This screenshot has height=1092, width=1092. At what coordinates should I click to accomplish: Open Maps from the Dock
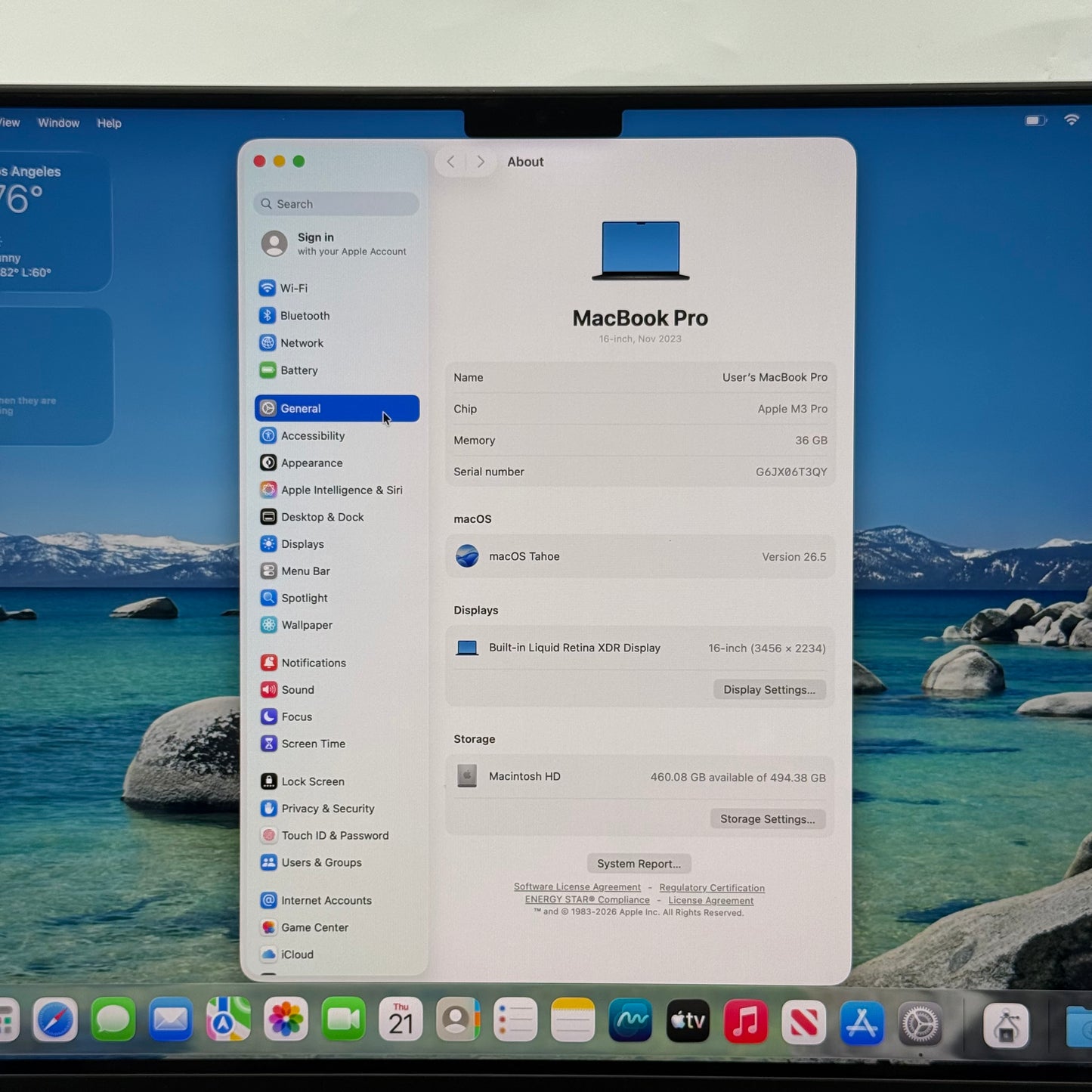click(x=228, y=1019)
